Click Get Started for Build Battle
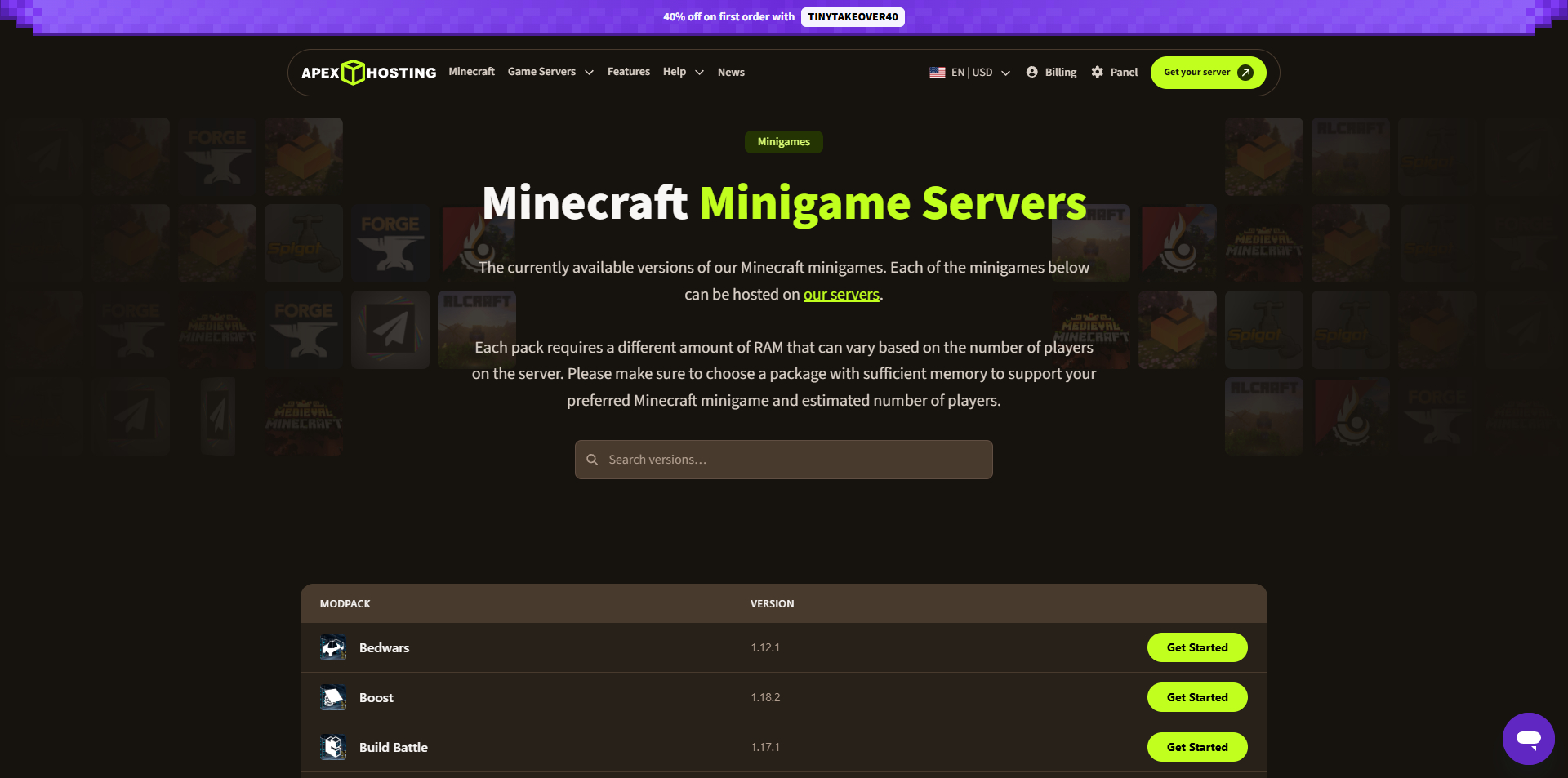This screenshot has width=1568, height=778. click(1197, 747)
